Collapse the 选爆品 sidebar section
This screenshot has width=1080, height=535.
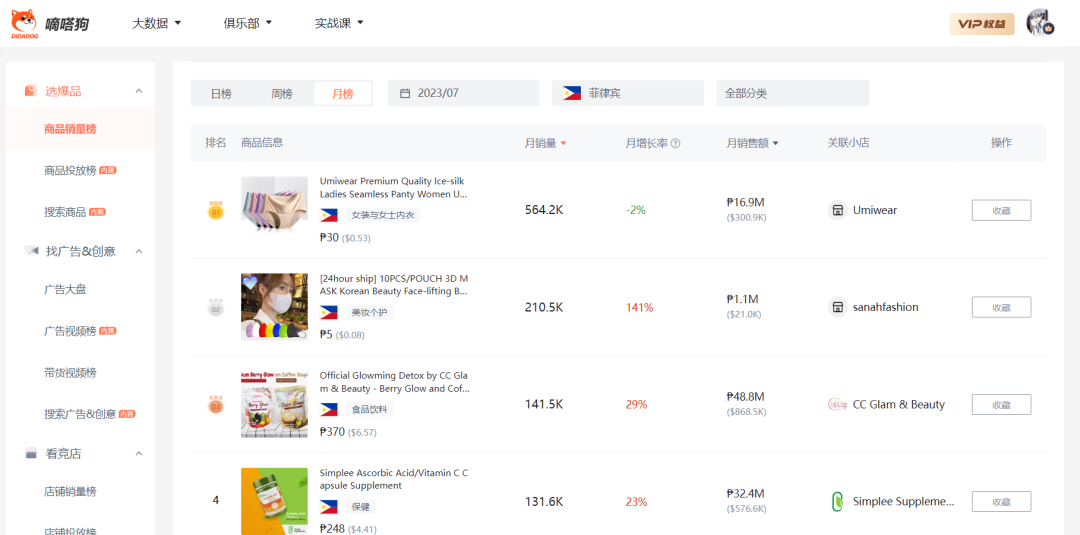[139, 91]
